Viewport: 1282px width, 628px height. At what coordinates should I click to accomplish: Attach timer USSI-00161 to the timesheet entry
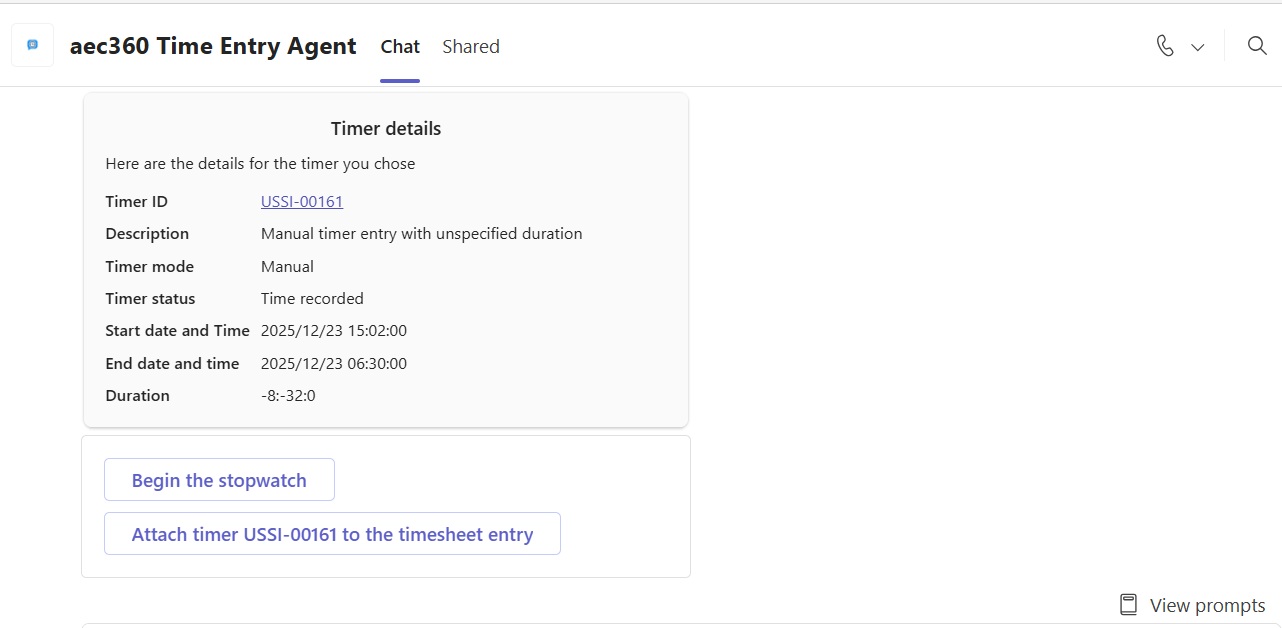click(332, 534)
